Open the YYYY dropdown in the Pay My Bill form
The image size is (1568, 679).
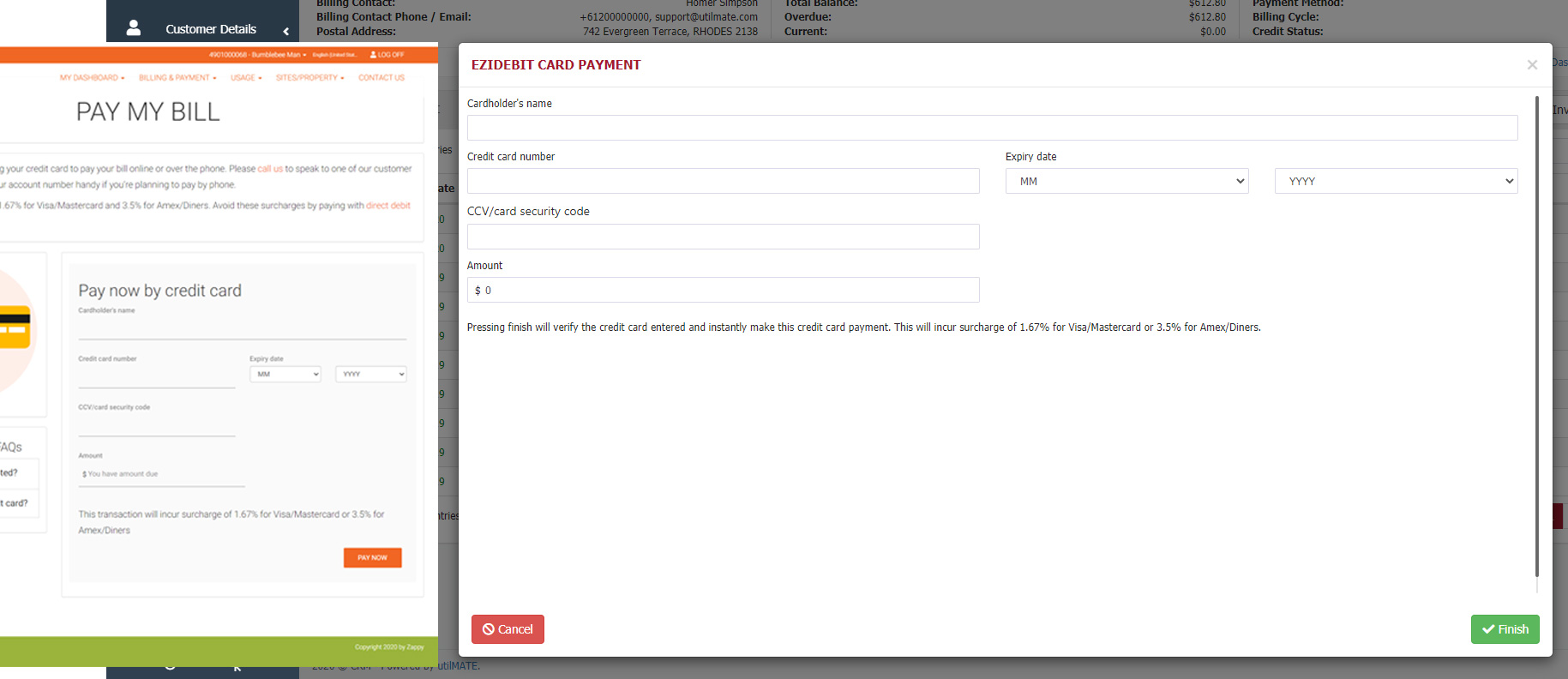[370, 374]
